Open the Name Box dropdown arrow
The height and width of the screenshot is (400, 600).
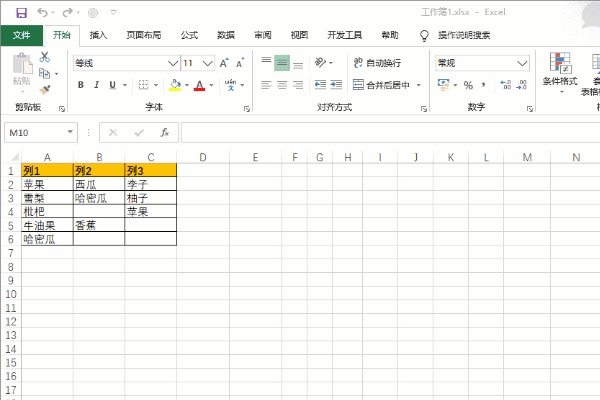pyautogui.click(x=70, y=132)
